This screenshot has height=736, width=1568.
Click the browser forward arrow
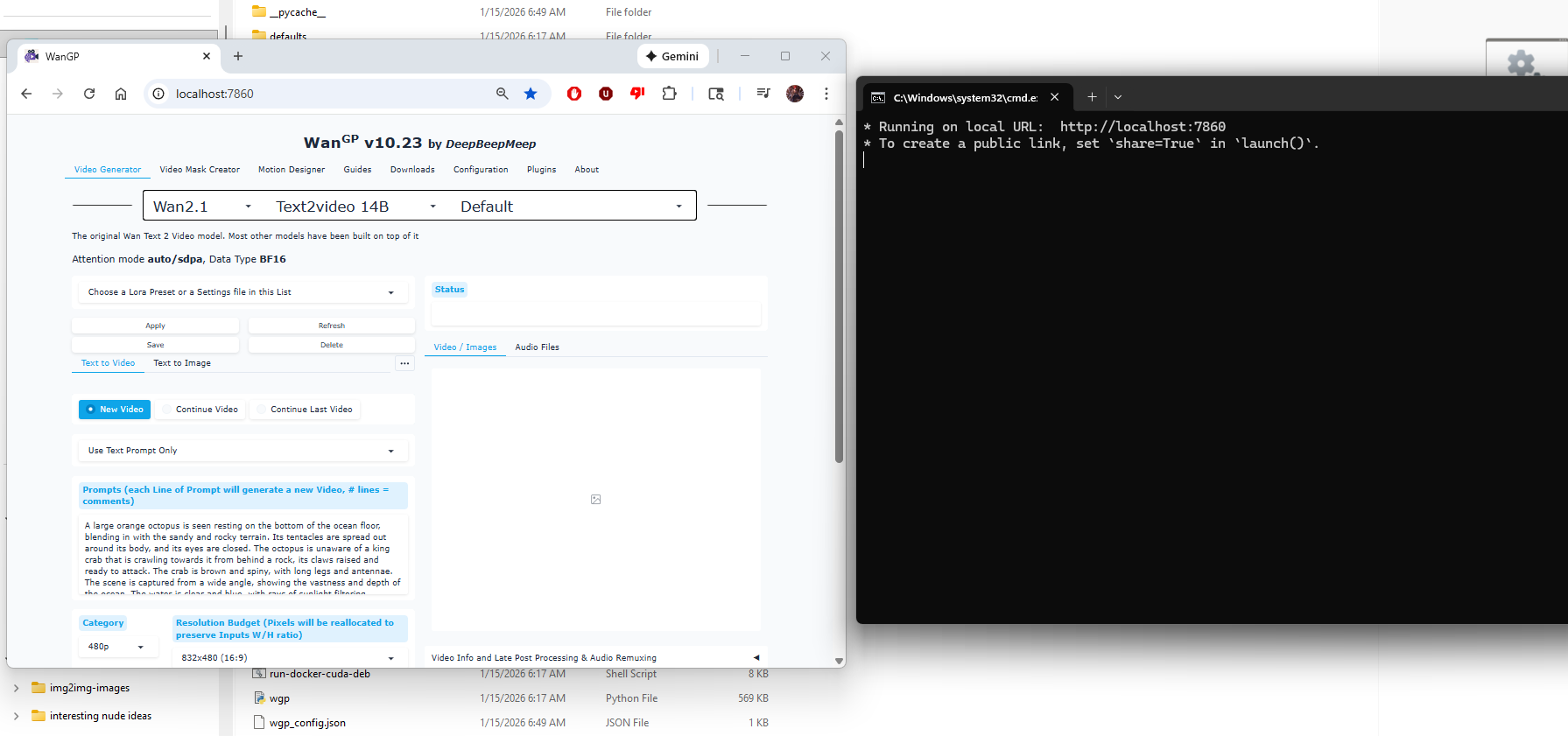pos(58,94)
